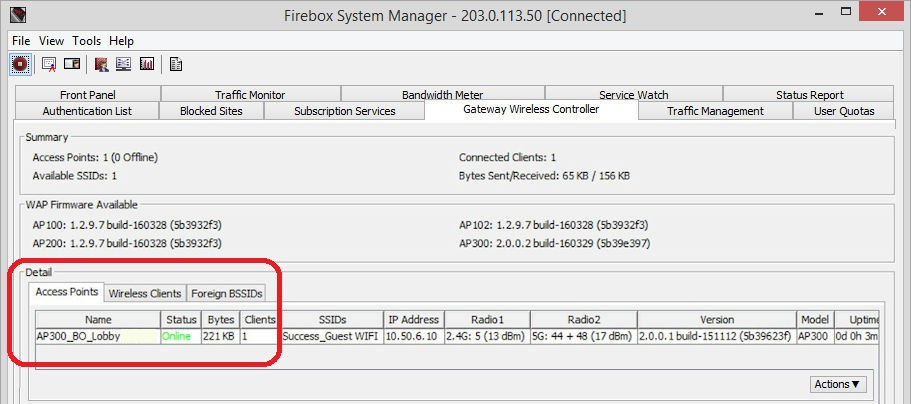Click the black panel toolbar icon with face

[72, 64]
